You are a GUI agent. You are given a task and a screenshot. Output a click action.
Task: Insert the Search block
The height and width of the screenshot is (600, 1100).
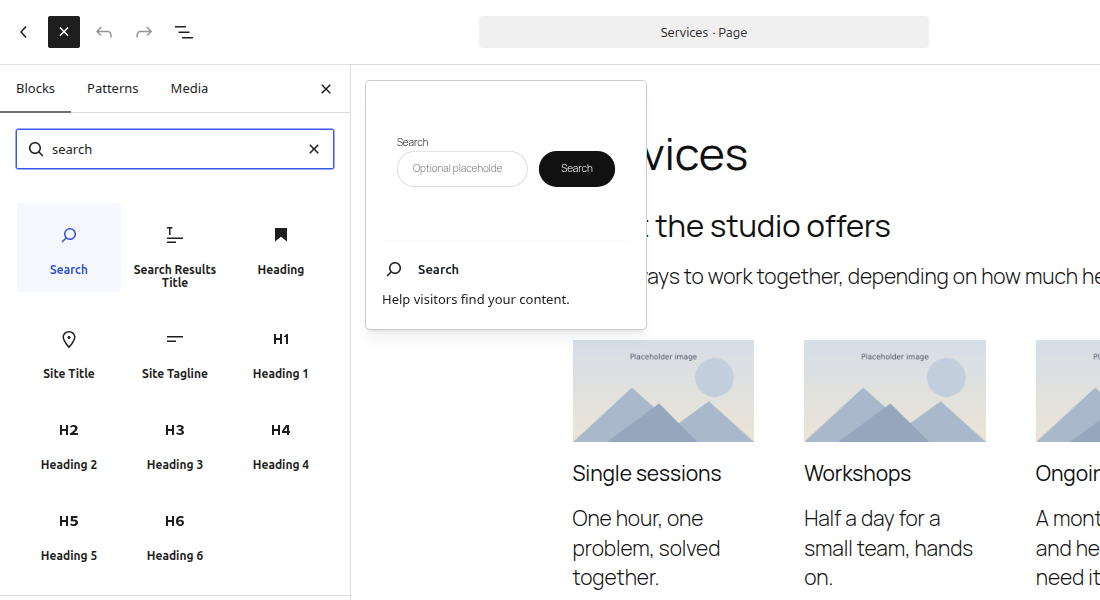tap(69, 248)
